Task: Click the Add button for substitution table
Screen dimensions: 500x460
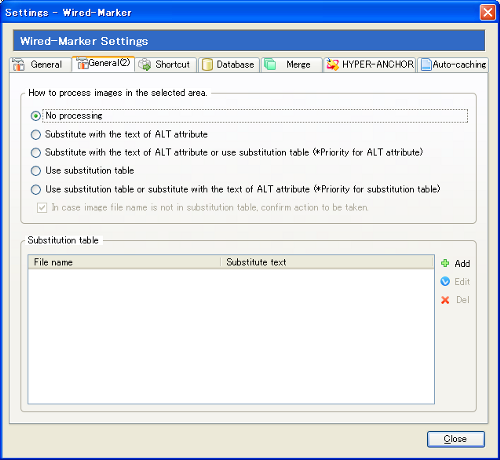Action: tap(455, 264)
